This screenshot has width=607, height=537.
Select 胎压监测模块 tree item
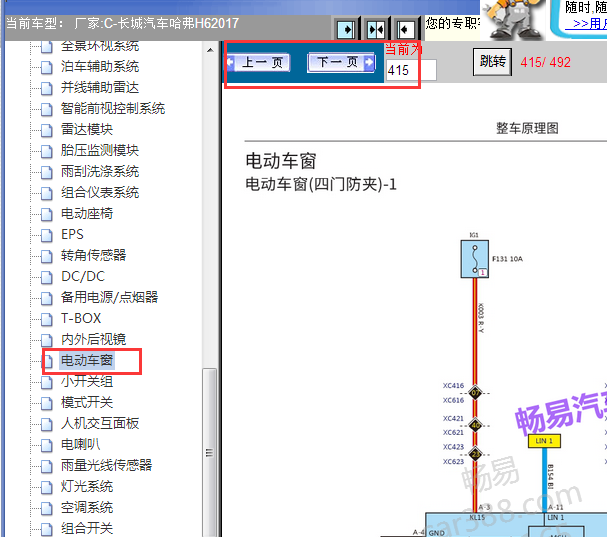[x=100, y=150]
